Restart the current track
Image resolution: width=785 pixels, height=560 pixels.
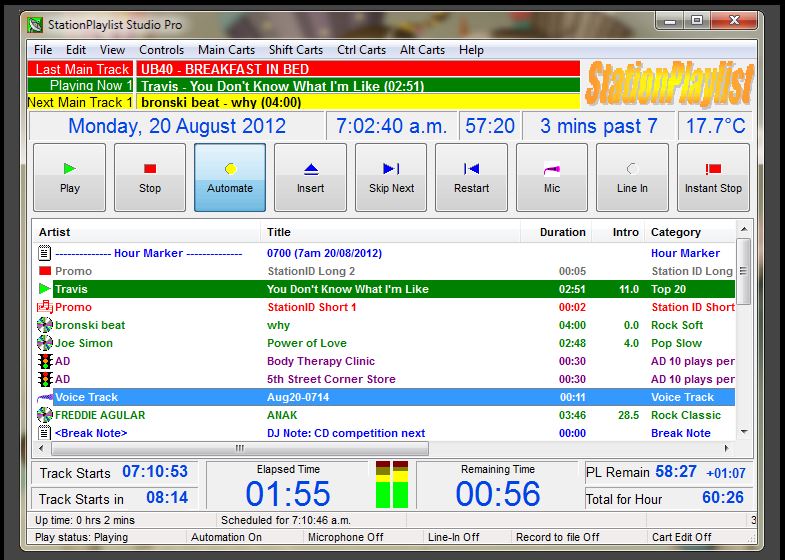click(471, 177)
